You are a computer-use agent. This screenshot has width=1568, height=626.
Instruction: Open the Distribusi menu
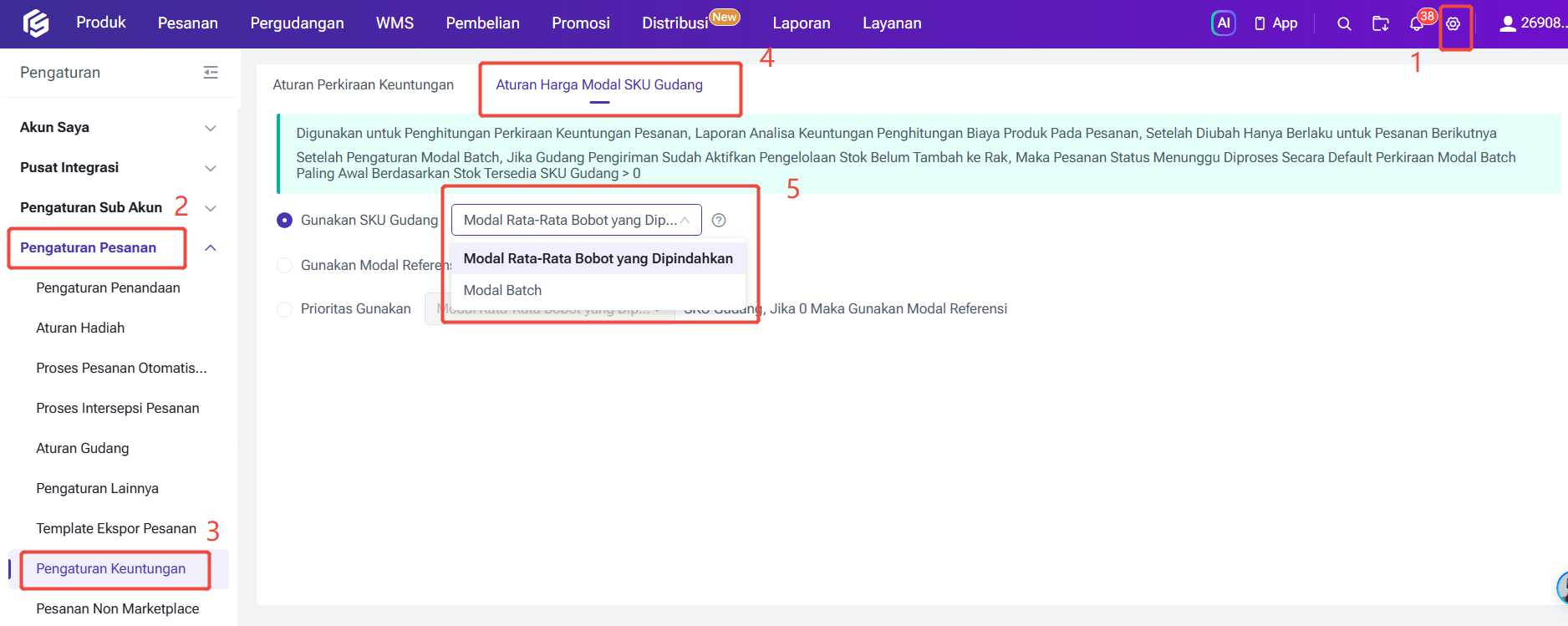point(675,23)
